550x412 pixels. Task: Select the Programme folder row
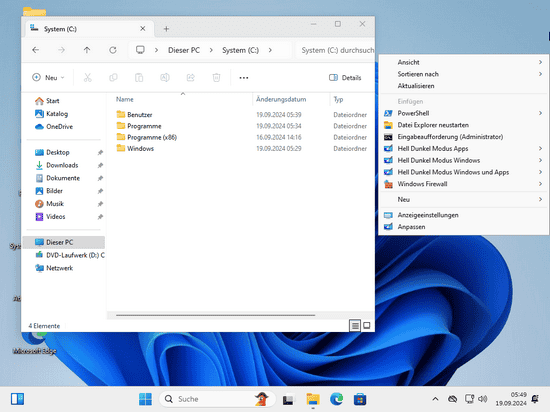[x=242, y=126]
